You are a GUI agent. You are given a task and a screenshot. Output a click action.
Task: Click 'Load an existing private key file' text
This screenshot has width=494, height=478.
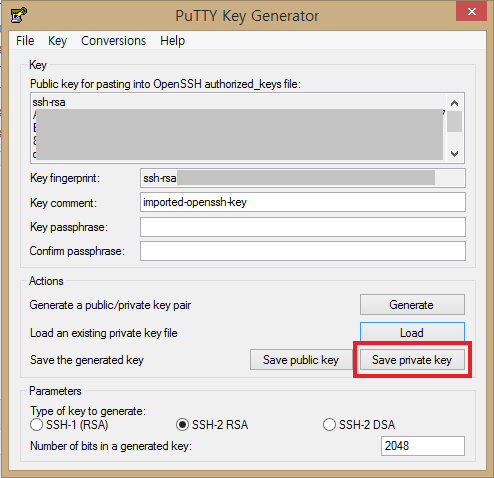pos(104,333)
